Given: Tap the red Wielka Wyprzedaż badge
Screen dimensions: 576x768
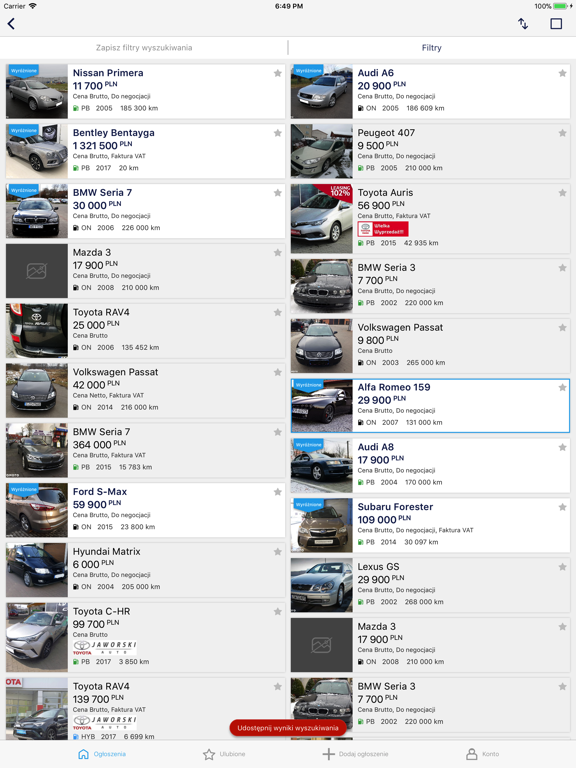Looking at the screenshot, I should click(383, 229).
